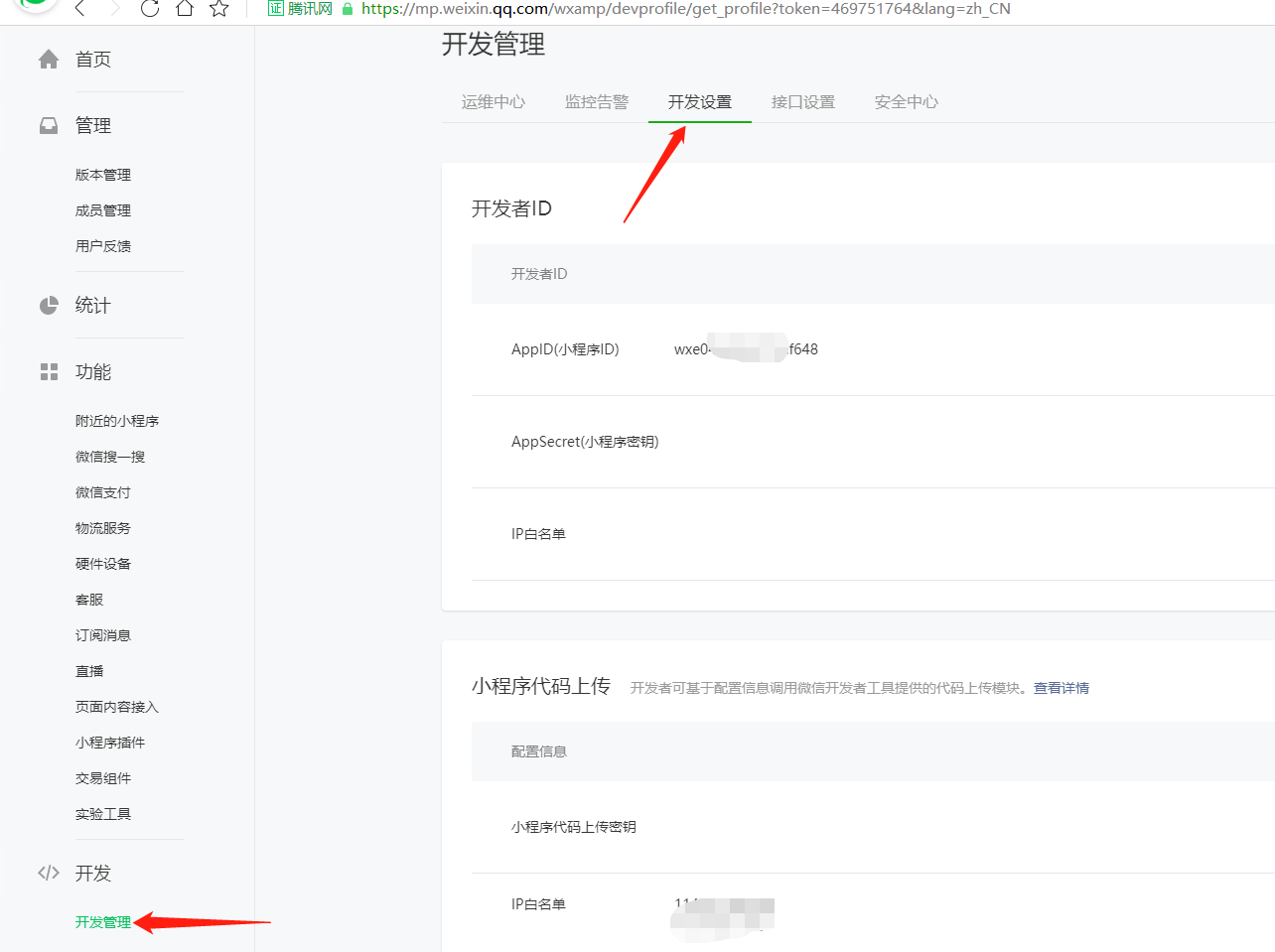Screen dimensions: 1275x952
Task: Open 用户反馈 in sidebar
Action: (x=103, y=246)
